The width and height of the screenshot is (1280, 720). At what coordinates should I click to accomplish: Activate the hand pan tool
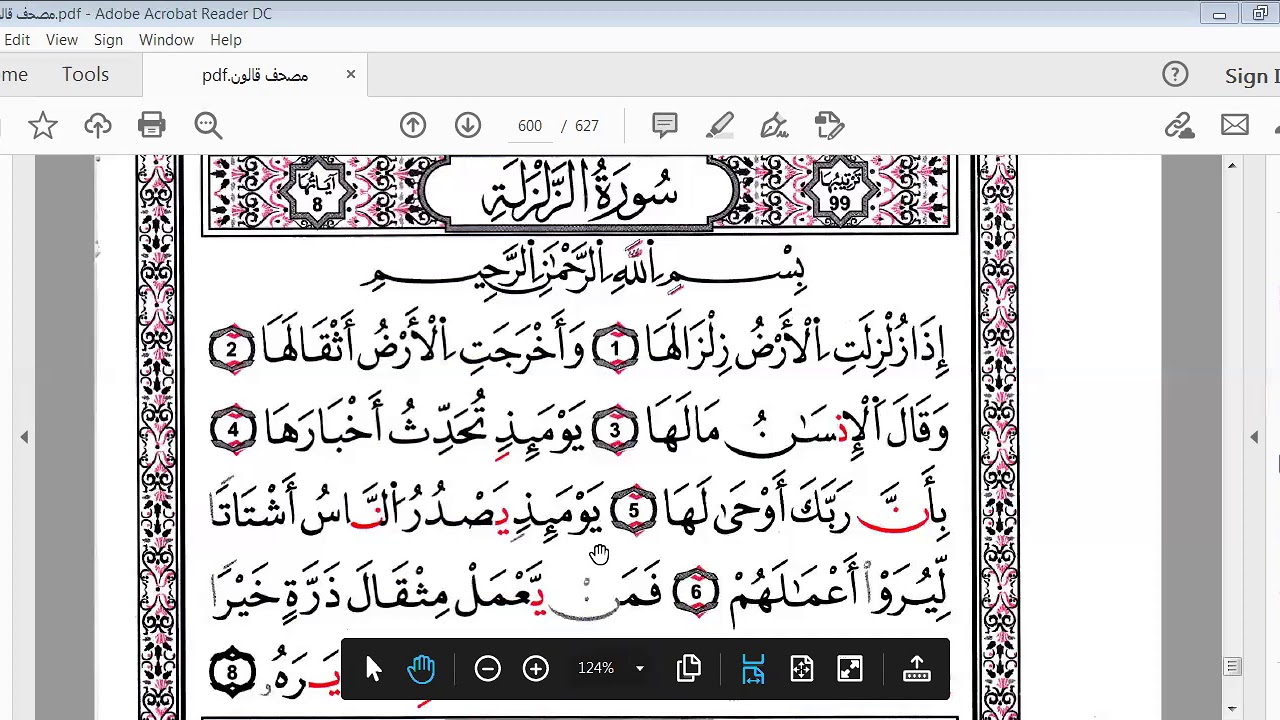(421, 669)
